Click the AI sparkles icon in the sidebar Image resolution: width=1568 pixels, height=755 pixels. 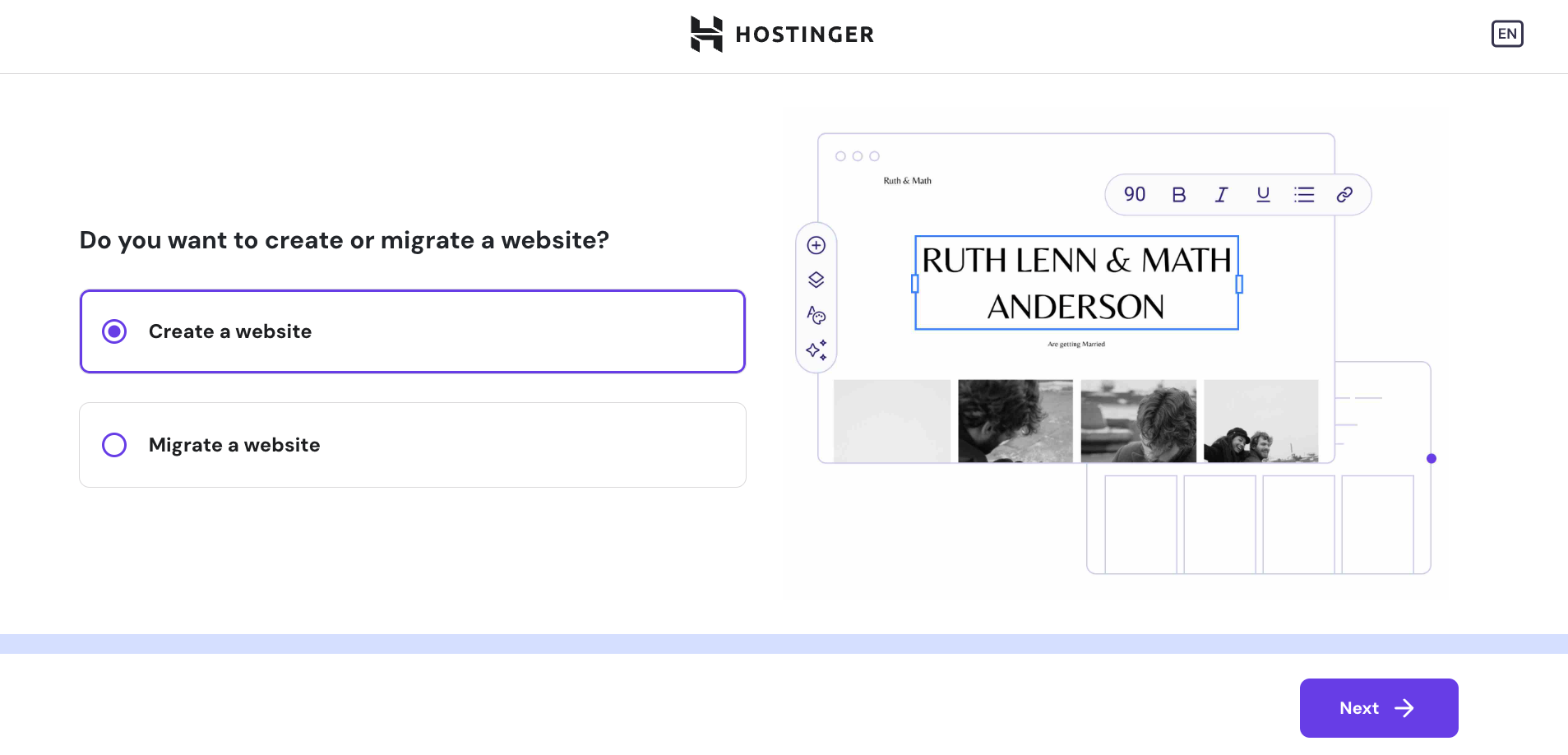[816, 350]
